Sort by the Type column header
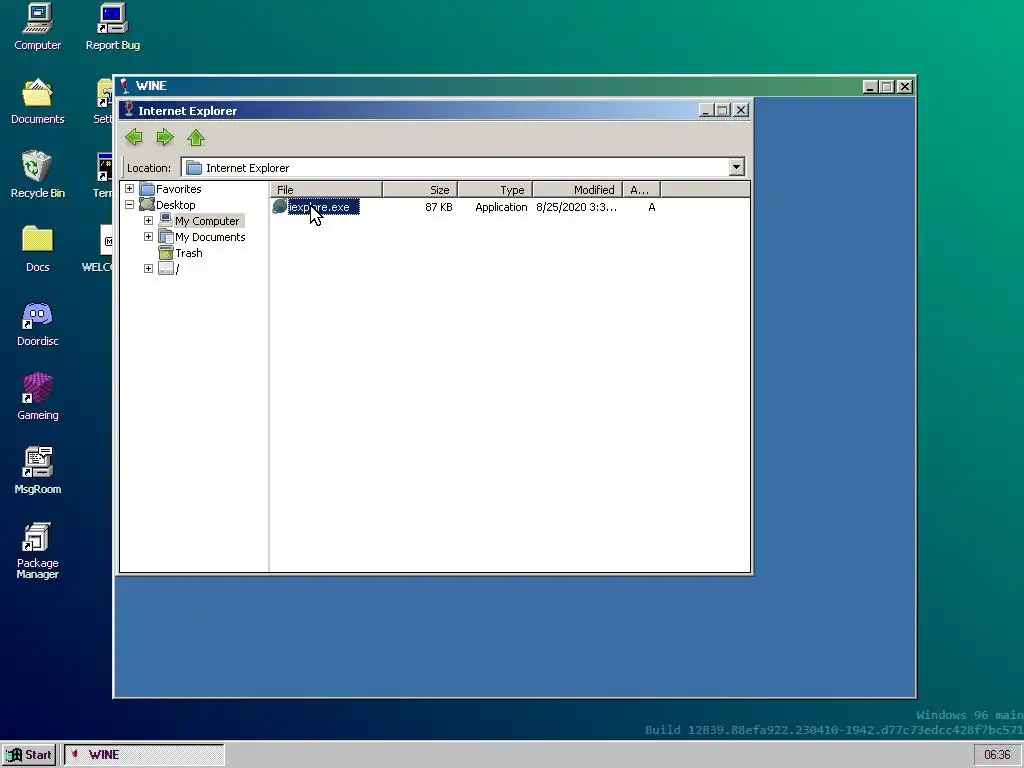Viewport: 1024px width, 768px height. pos(495,189)
